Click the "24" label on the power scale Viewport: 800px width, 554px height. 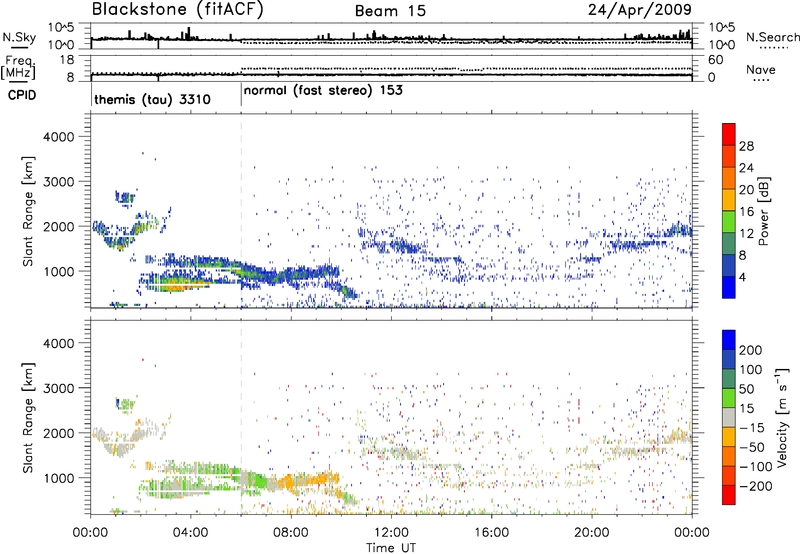tap(746, 168)
